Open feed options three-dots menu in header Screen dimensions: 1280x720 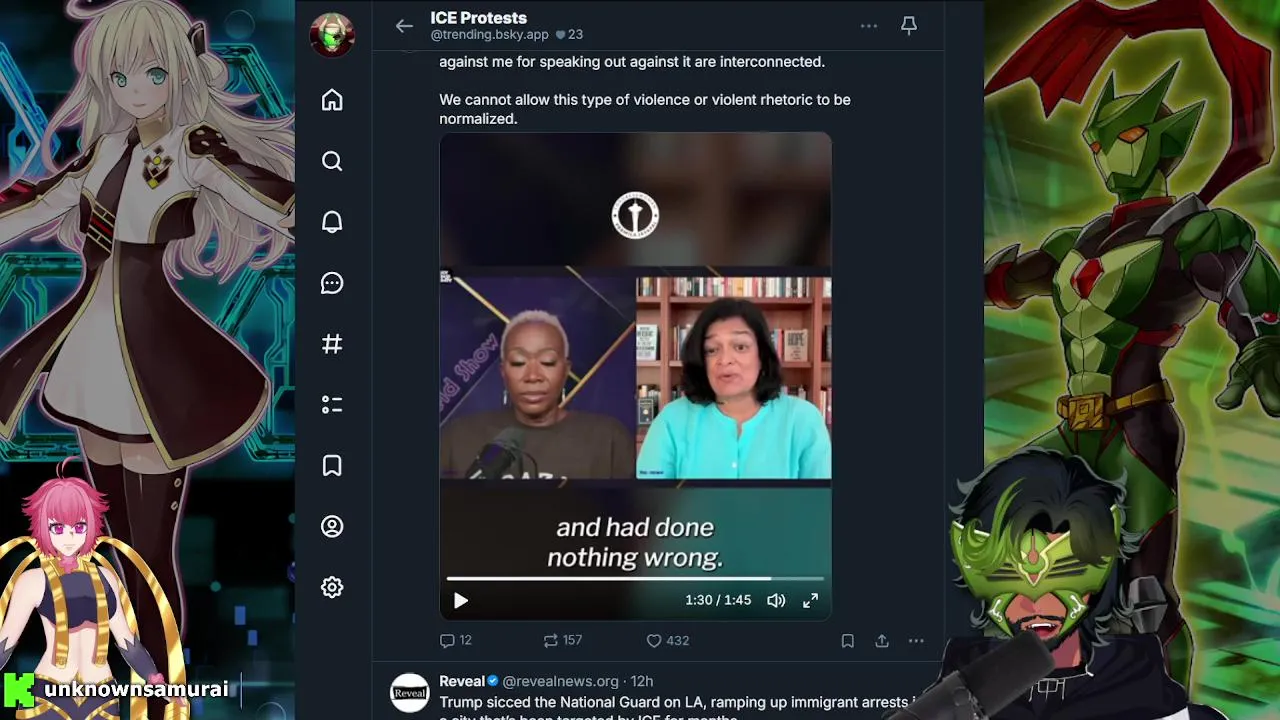[x=869, y=26]
